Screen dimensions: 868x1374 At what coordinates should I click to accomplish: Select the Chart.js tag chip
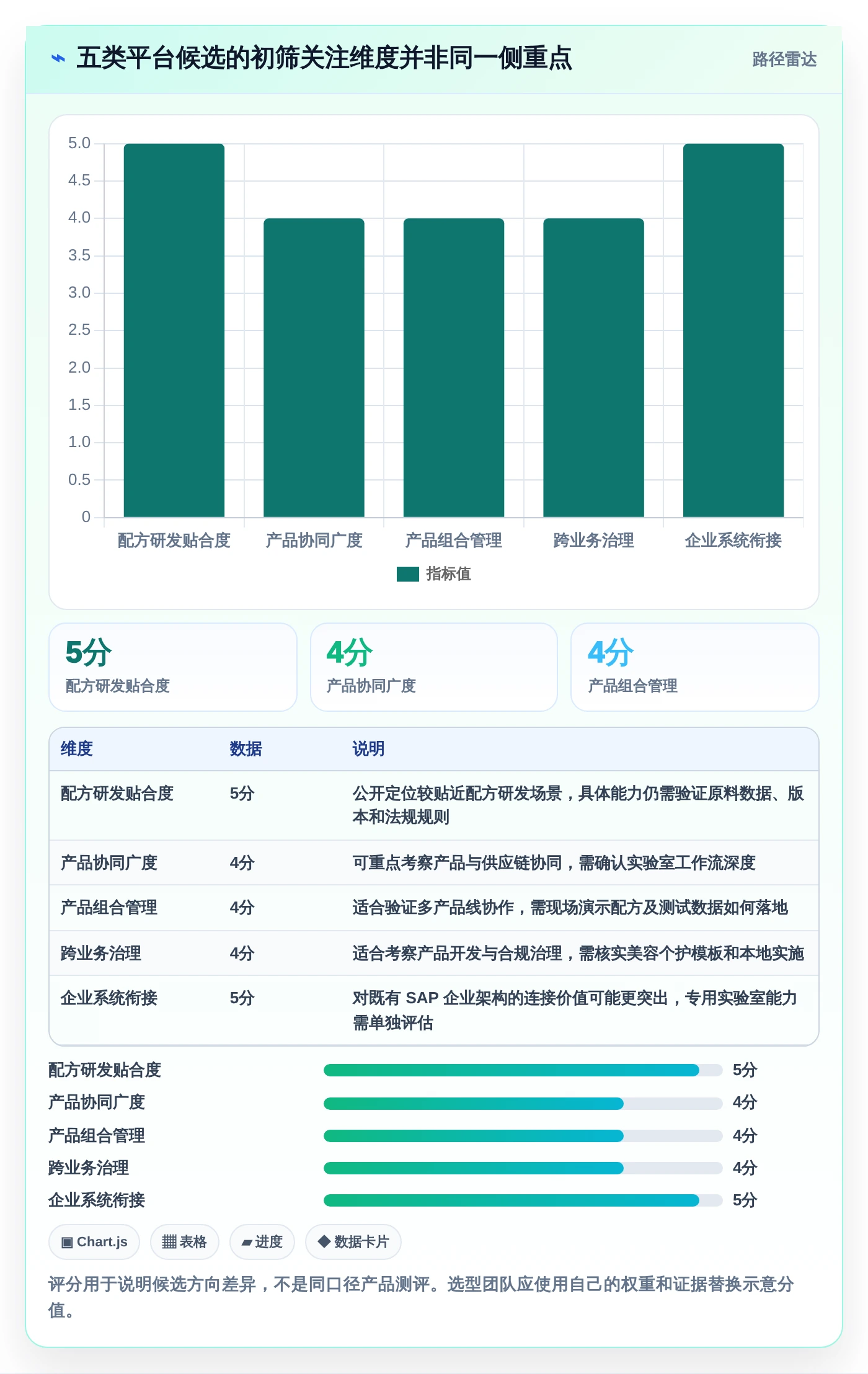(x=94, y=1242)
